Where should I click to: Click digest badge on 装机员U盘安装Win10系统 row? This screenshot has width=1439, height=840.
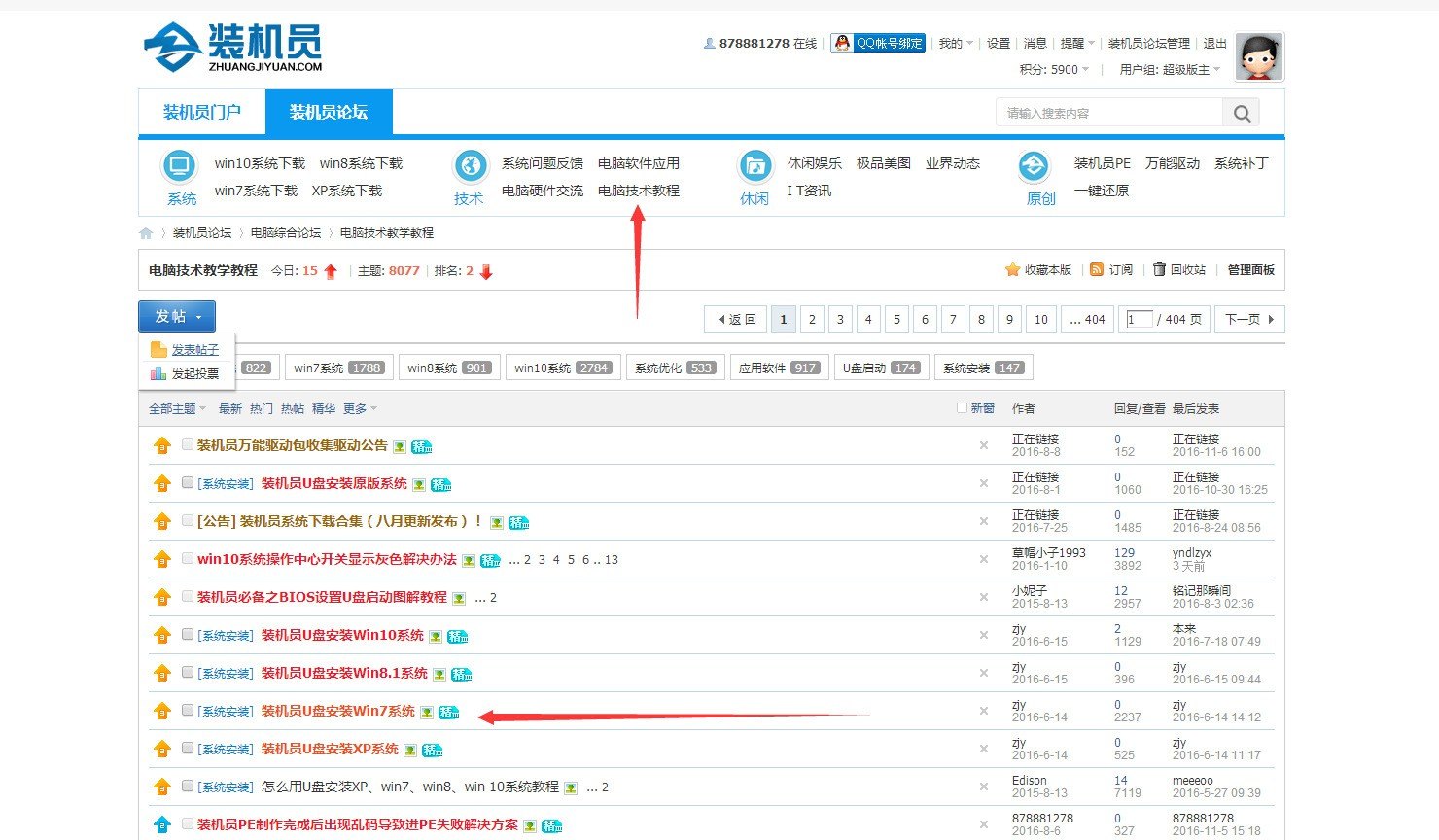click(x=458, y=637)
